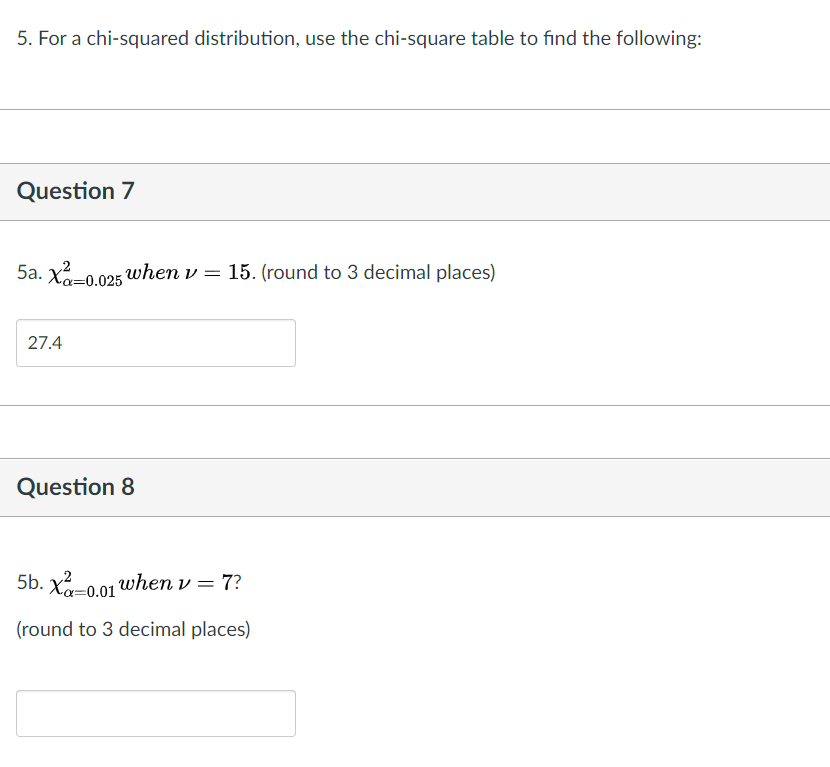Click the value 27.4 inside the answer box
This screenshot has width=830, height=767.
[43, 342]
